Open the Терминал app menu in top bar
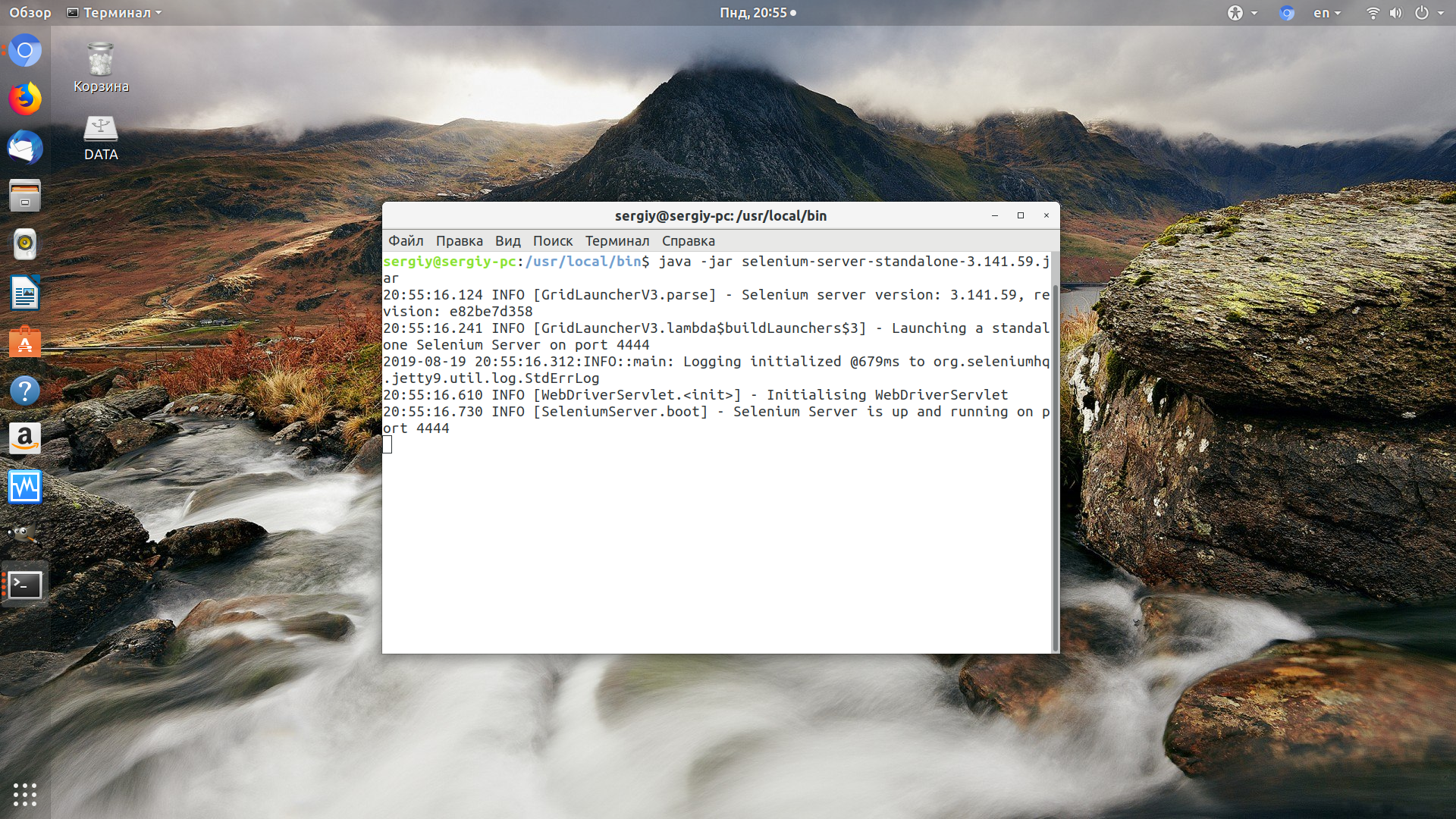Image resolution: width=1456 pixels, height=819 pixels. pos(115,13)
